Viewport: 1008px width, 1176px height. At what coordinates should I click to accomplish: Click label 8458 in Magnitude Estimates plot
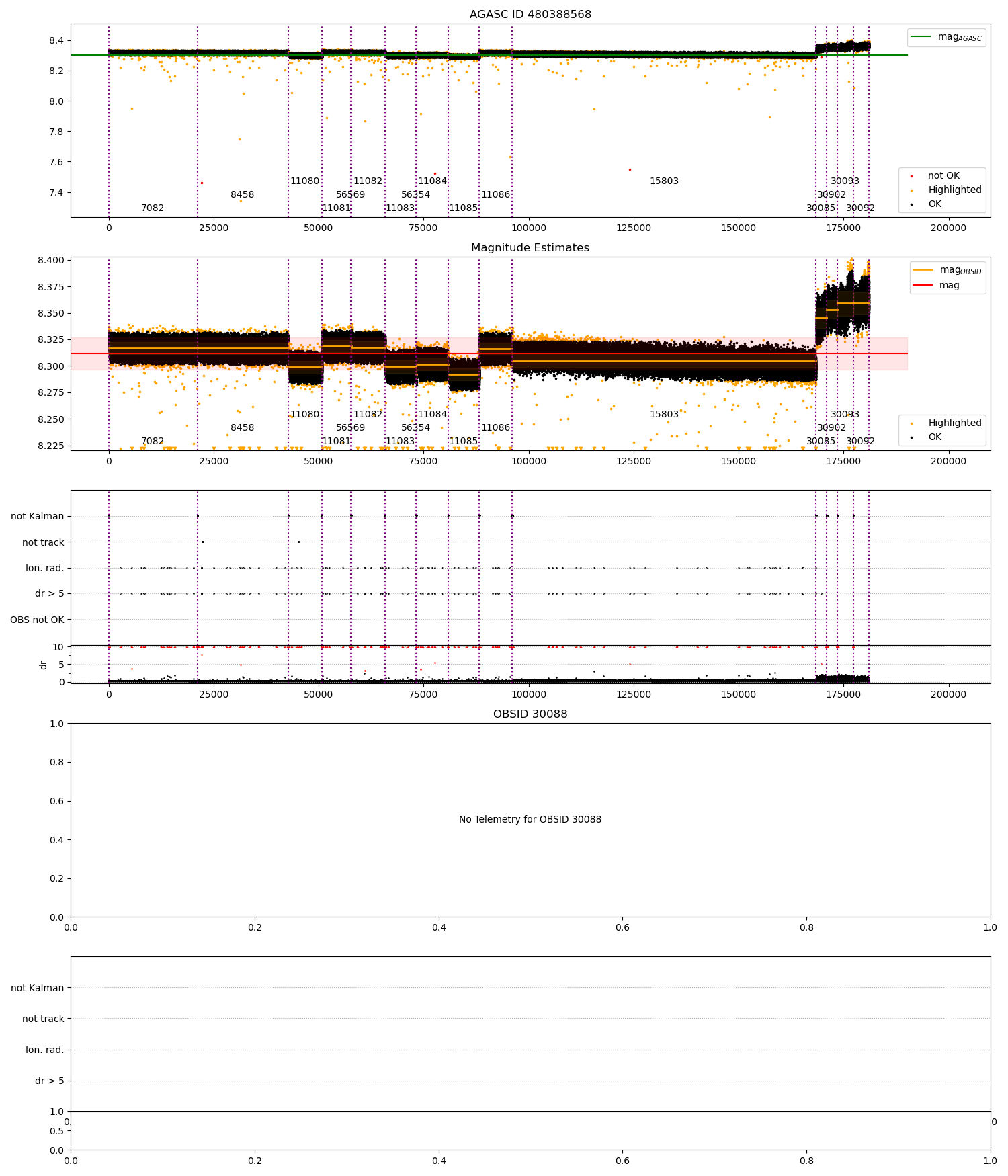243,427
